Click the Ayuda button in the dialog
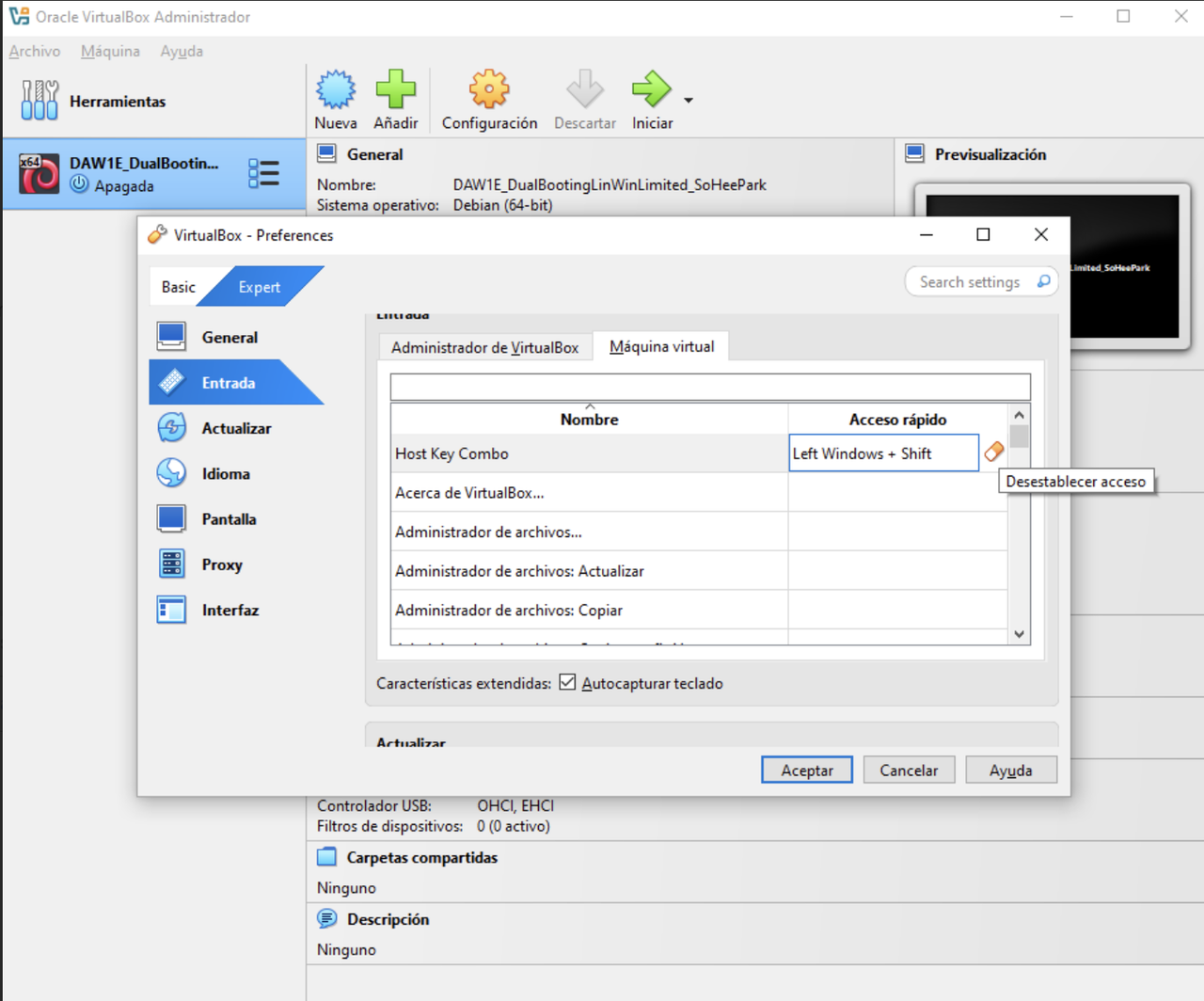The height and width of the screenshot is (1001, 1204). click(1011, 770)
